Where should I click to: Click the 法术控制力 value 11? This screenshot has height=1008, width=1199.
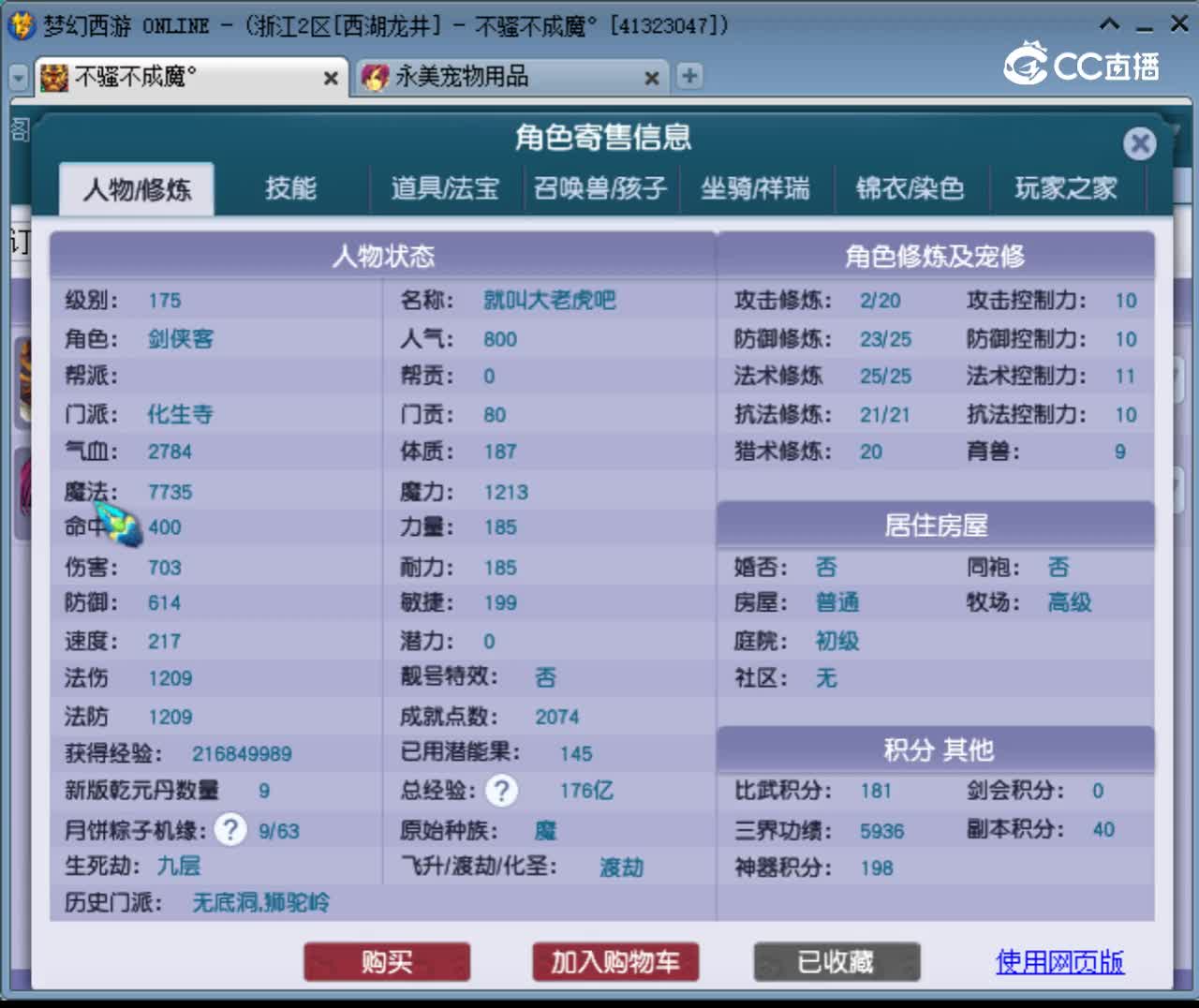tap(1125, 377)
